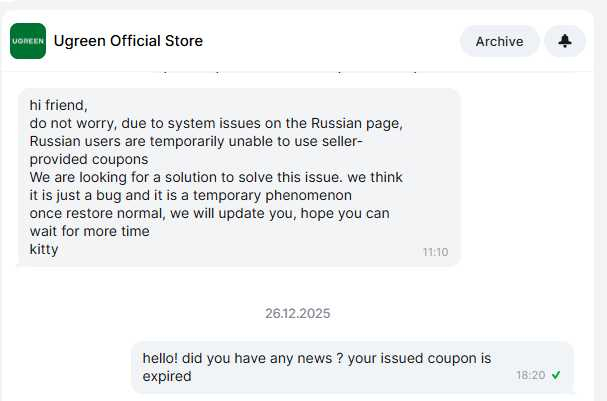Click the "kitty" signature in message
The height and width of the screenshot is (401, 607).
click(x=45, y=249)
